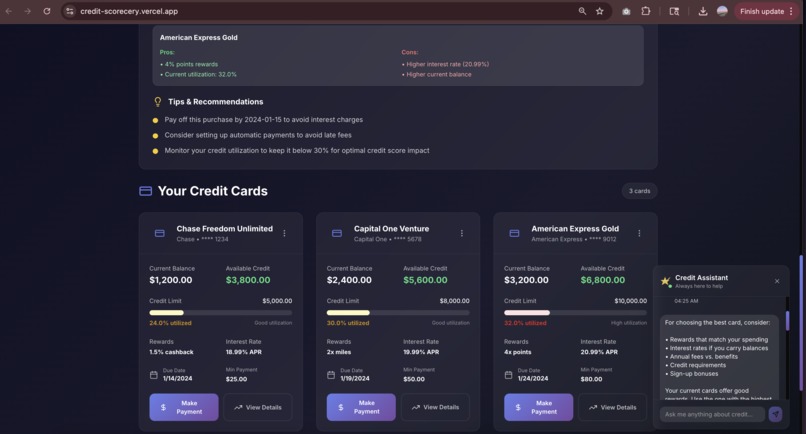Screen dimensions: 806x434
Task: Click the card icon beside Your Credit Cards
Action: coord(145,191)
